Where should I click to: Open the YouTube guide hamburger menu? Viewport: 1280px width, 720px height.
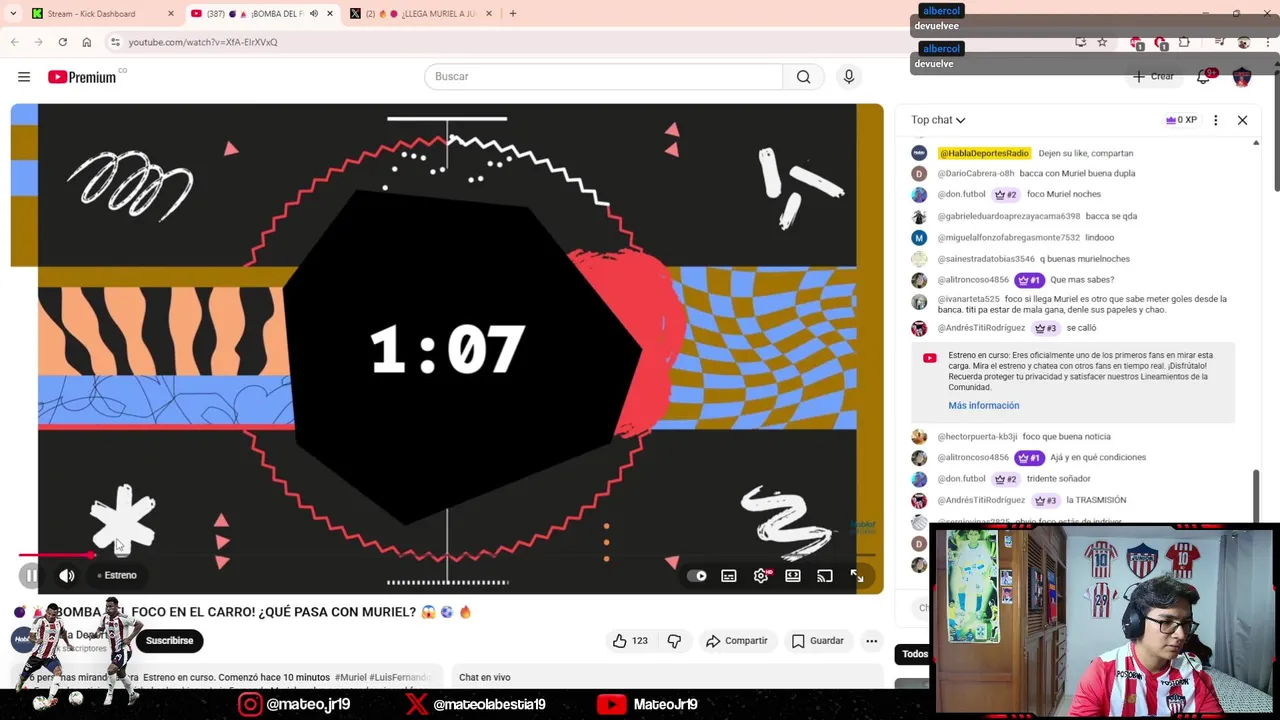pos(24,77)
